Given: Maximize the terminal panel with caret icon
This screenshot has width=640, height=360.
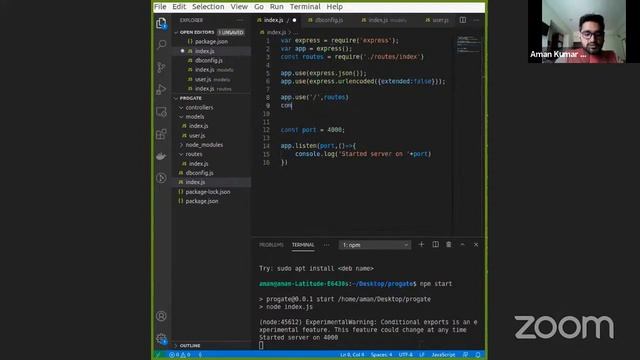Looking at the screenshot, I should [x=462, y=244].
